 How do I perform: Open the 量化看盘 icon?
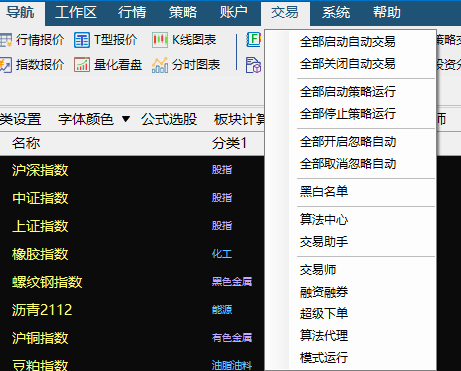coord(82,65)
